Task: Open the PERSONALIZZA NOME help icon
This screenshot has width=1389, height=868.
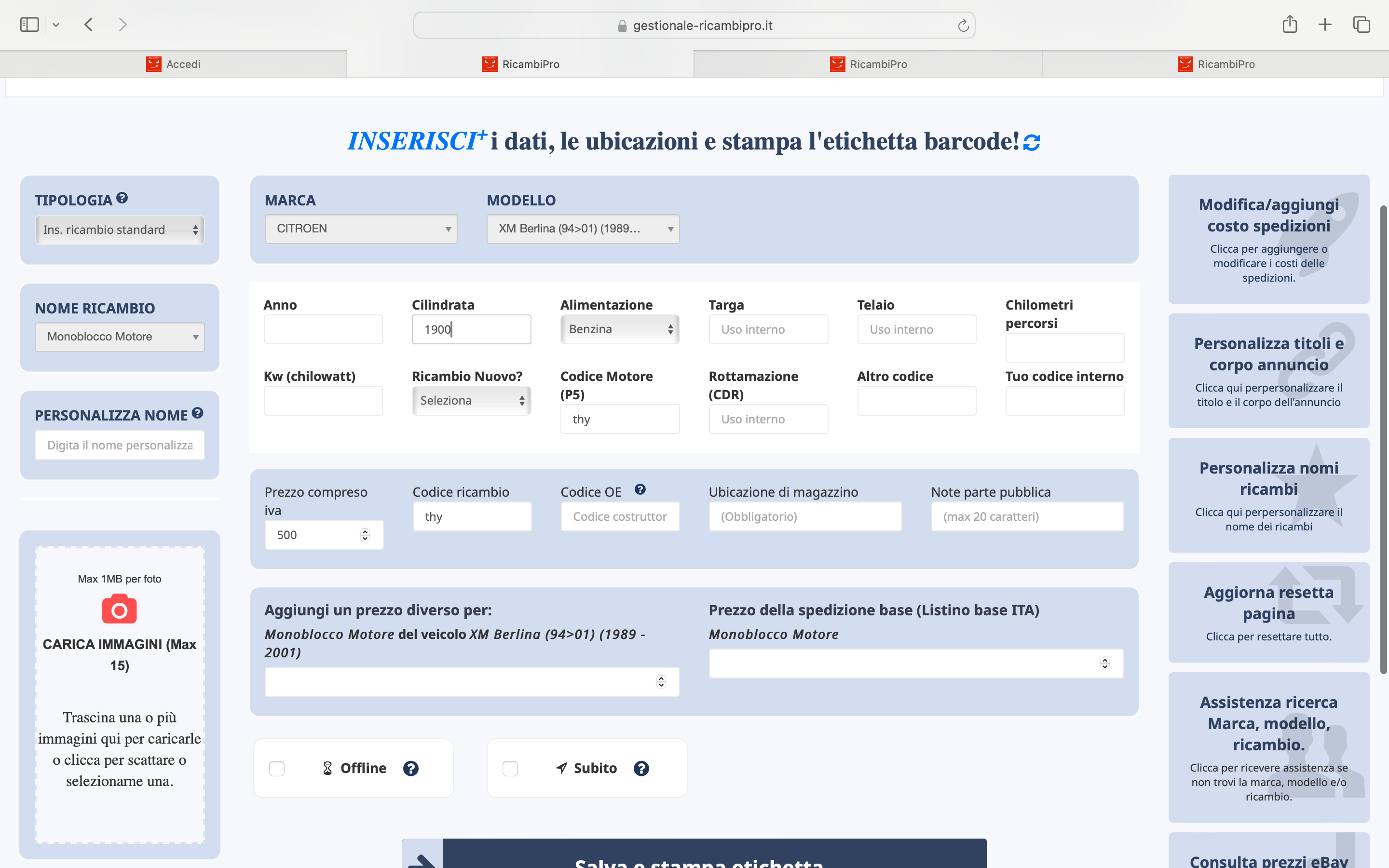Action: [197, 413]
